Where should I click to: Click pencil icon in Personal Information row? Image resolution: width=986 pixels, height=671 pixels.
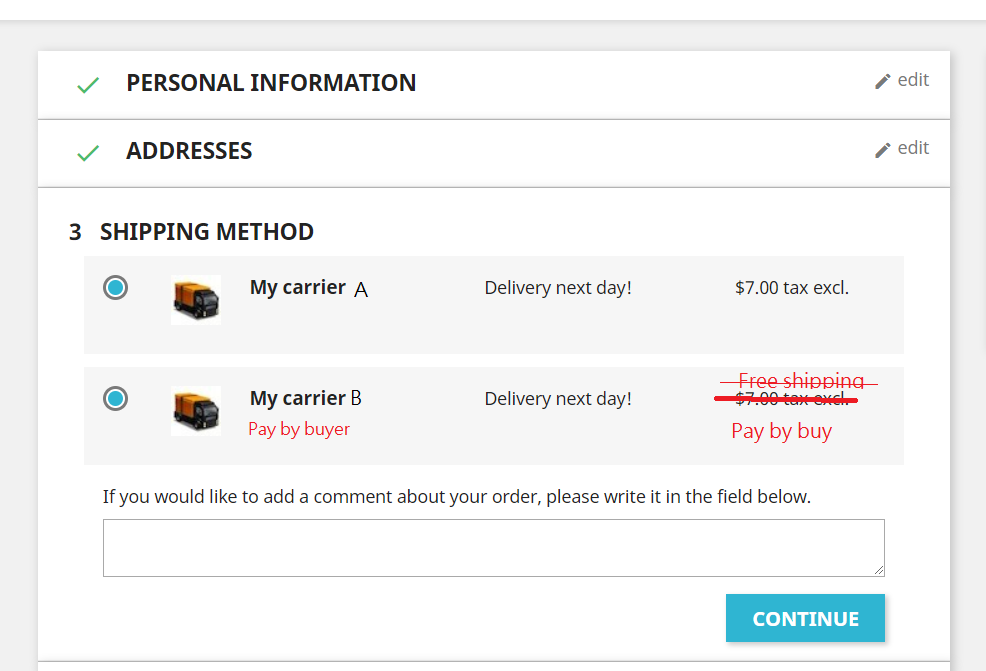[882, 82]
